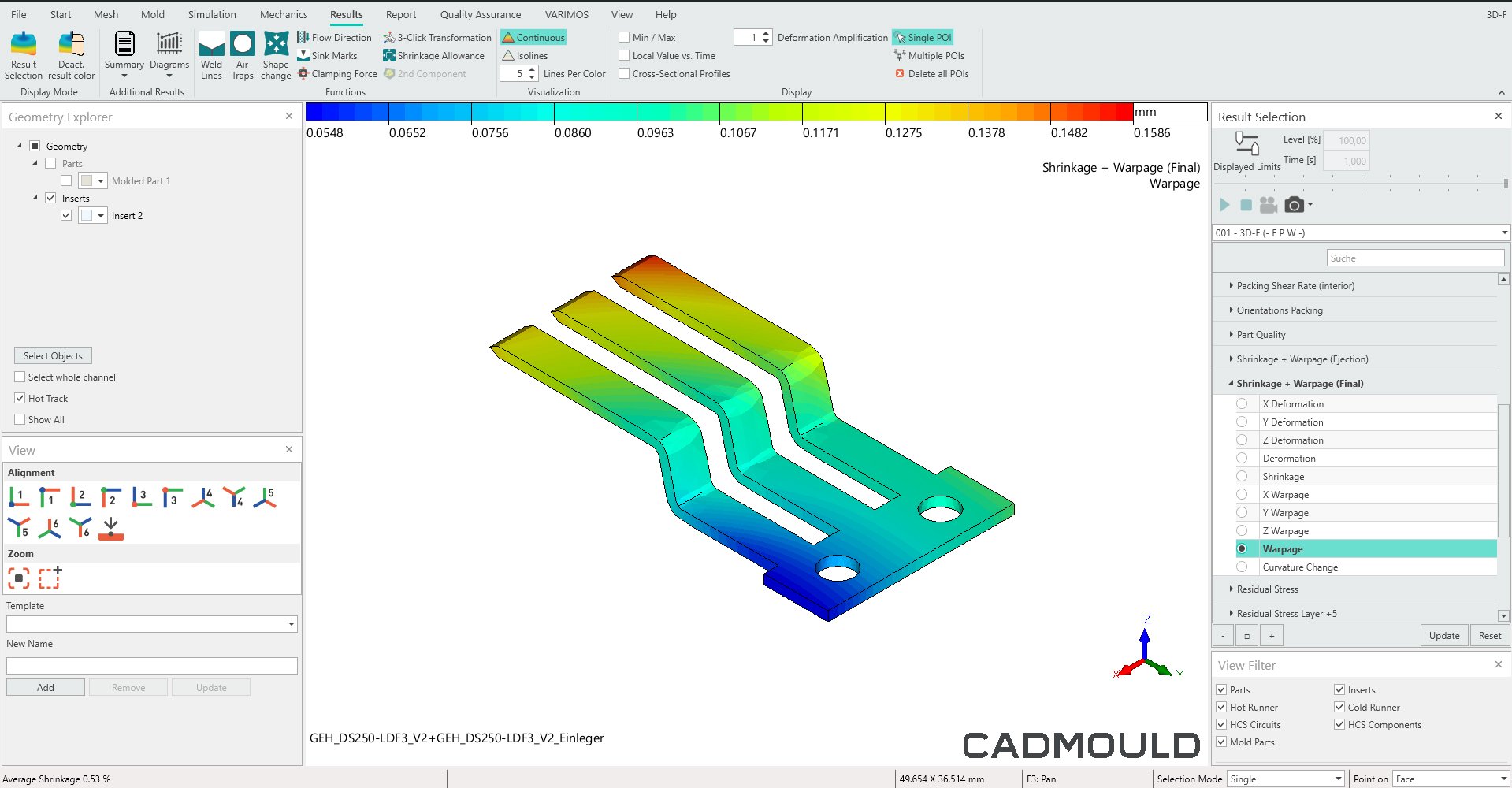Open the Simulation menu tab
This screenshot has height=788, width=1512.
coord(212,14)
